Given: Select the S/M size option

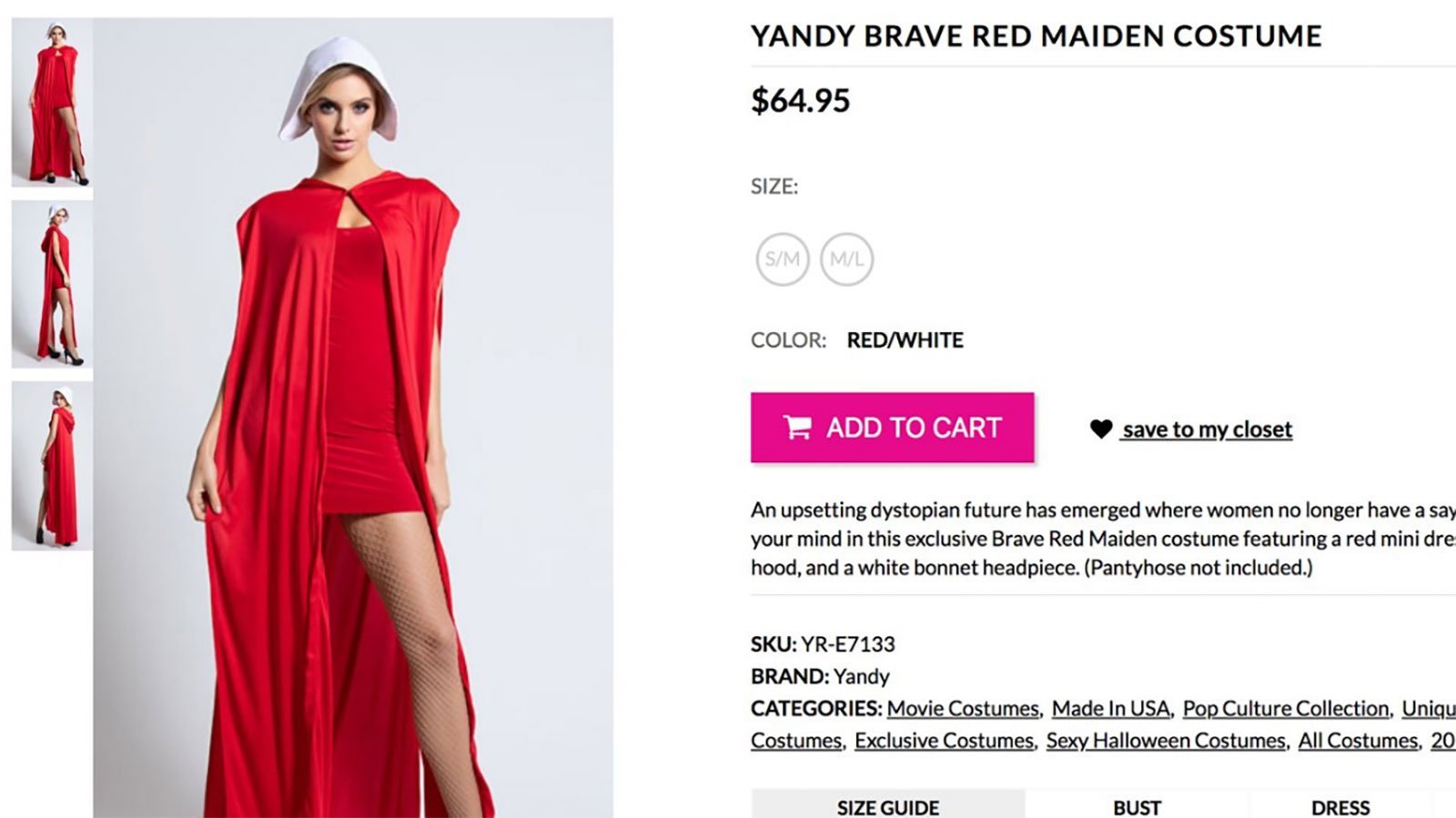Looking at the screenshot, I should pyautogui.click(x=783, y=259).
